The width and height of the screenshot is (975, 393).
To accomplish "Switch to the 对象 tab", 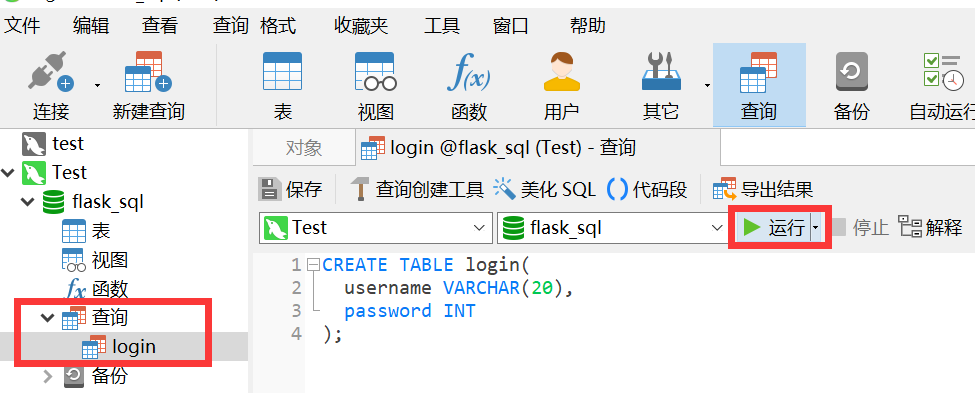I will tap(303, 148).
